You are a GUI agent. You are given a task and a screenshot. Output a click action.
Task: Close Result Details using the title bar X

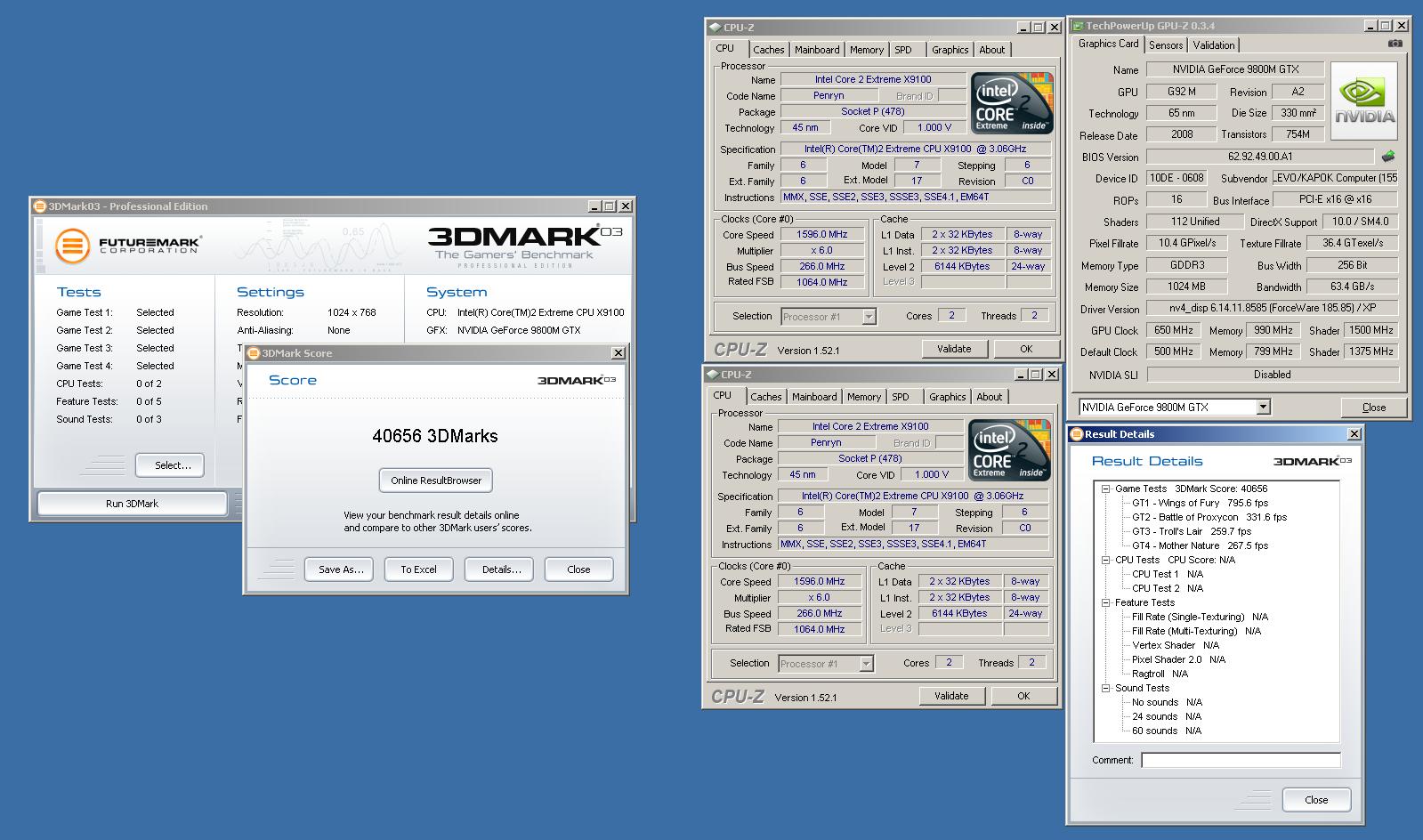pos(1354,434)
